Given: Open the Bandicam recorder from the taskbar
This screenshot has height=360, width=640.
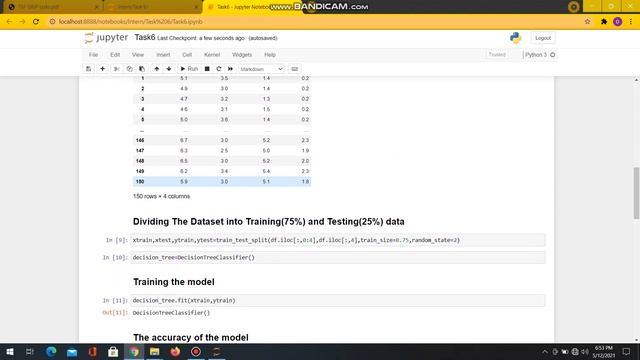Looking at the screenshot, I should click(x=196, y=351).
